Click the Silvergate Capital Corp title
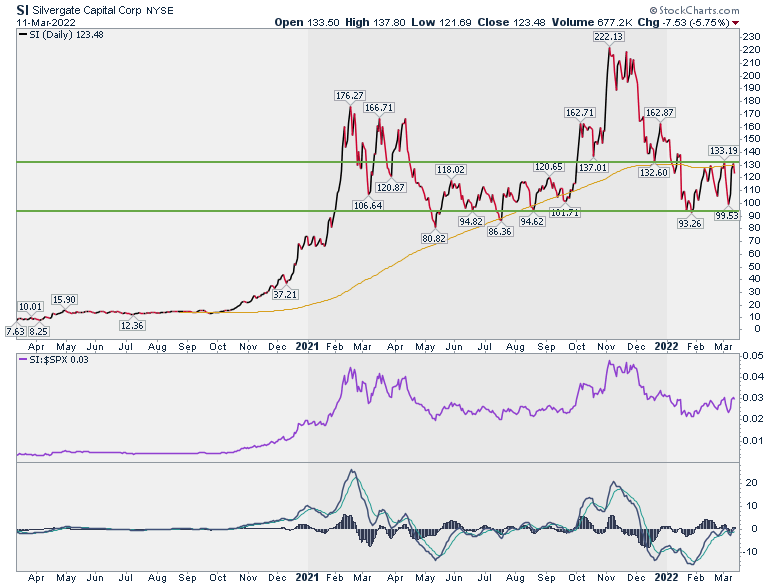 click(87, 10)
